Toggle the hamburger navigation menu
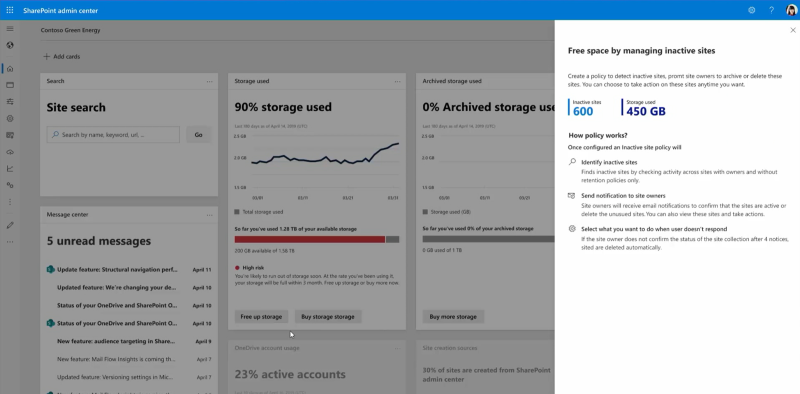 pyautogui.click(x=10, y=29)
